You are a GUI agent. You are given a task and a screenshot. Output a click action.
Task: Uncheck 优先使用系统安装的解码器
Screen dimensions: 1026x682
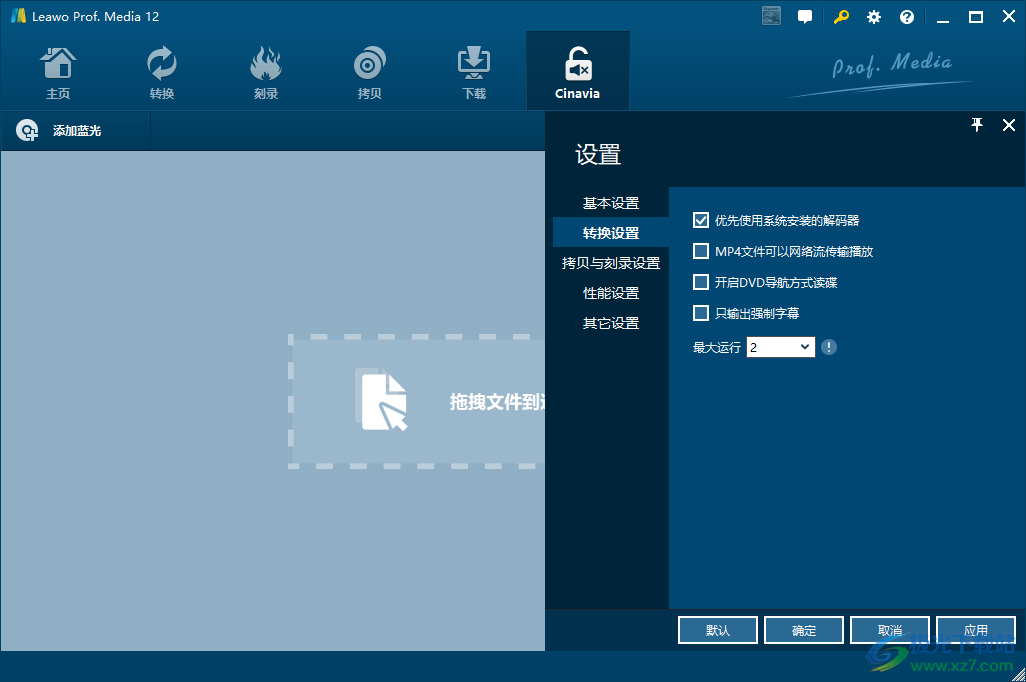tap(701, 221)
